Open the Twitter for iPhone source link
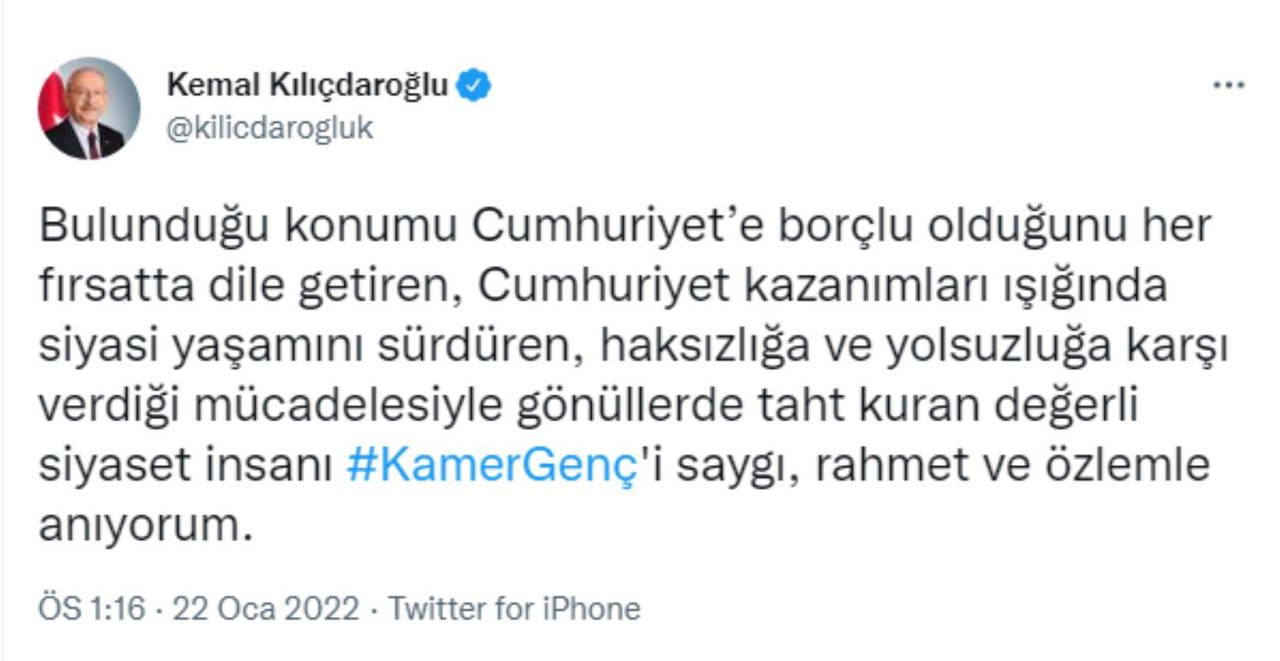This screenshot has width=1280, height=661. point(514,608)
